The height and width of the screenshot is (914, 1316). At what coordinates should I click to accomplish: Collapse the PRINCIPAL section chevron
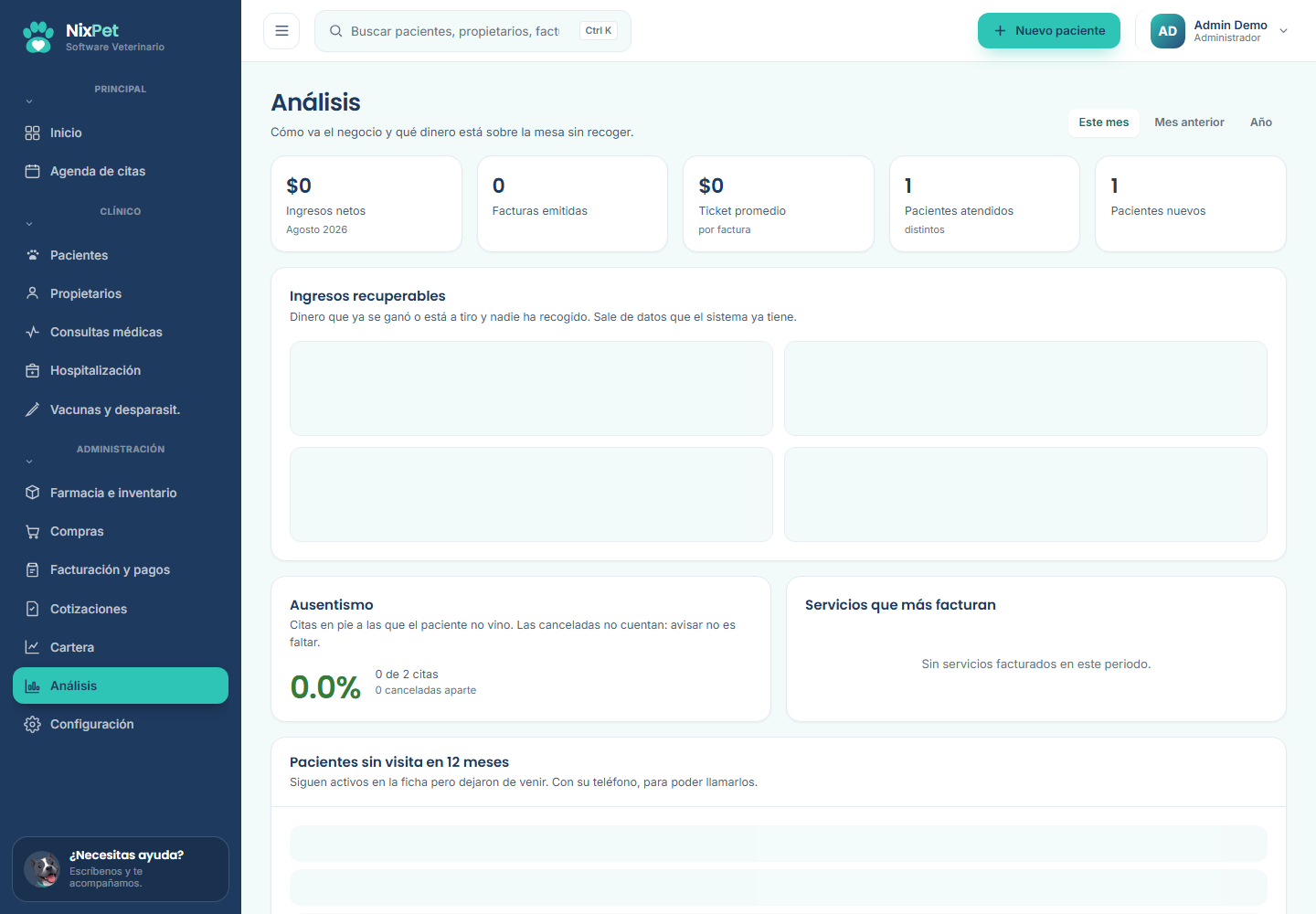pos(29,101)
